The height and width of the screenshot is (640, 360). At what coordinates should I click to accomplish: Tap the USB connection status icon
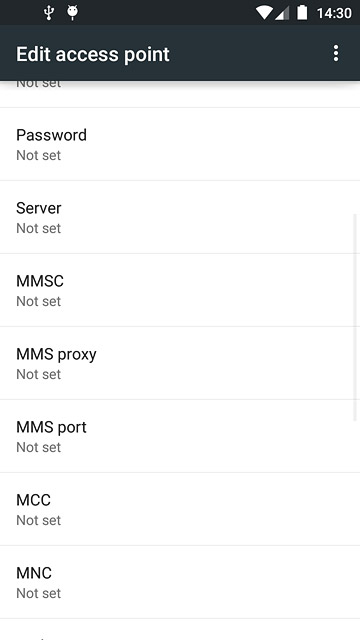point(49,13)
